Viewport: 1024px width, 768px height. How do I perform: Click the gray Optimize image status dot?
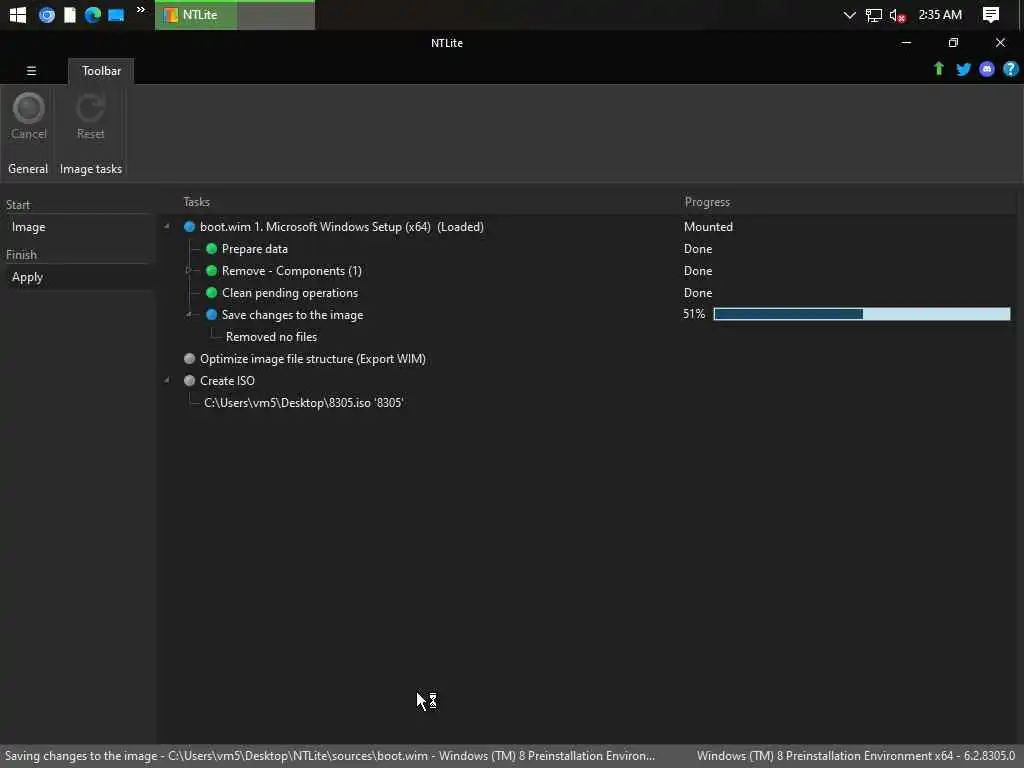(x=189, y=359)
